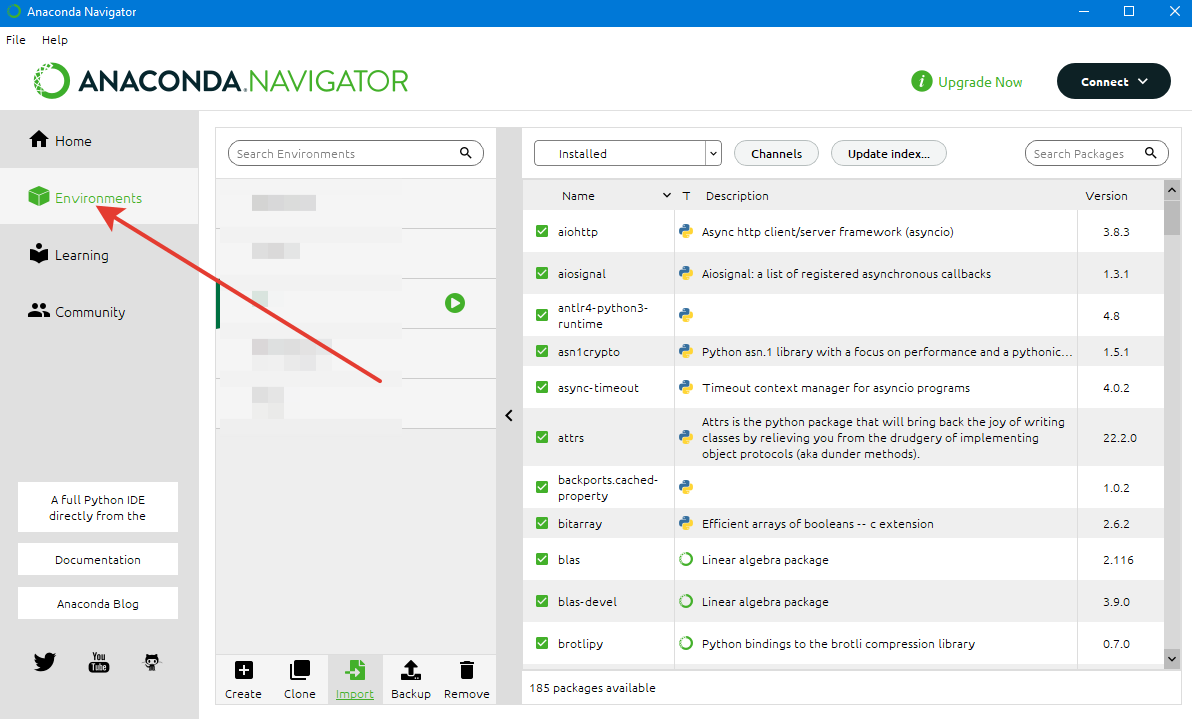Toggle the blas-devel package checkbox

pos(542,601)
